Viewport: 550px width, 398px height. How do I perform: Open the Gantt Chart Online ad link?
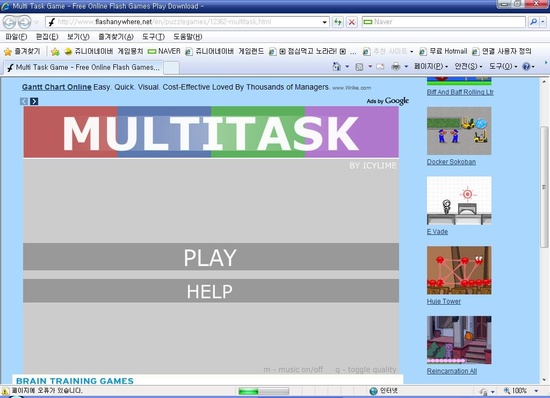pyautogui.click(x=56, y=87)
